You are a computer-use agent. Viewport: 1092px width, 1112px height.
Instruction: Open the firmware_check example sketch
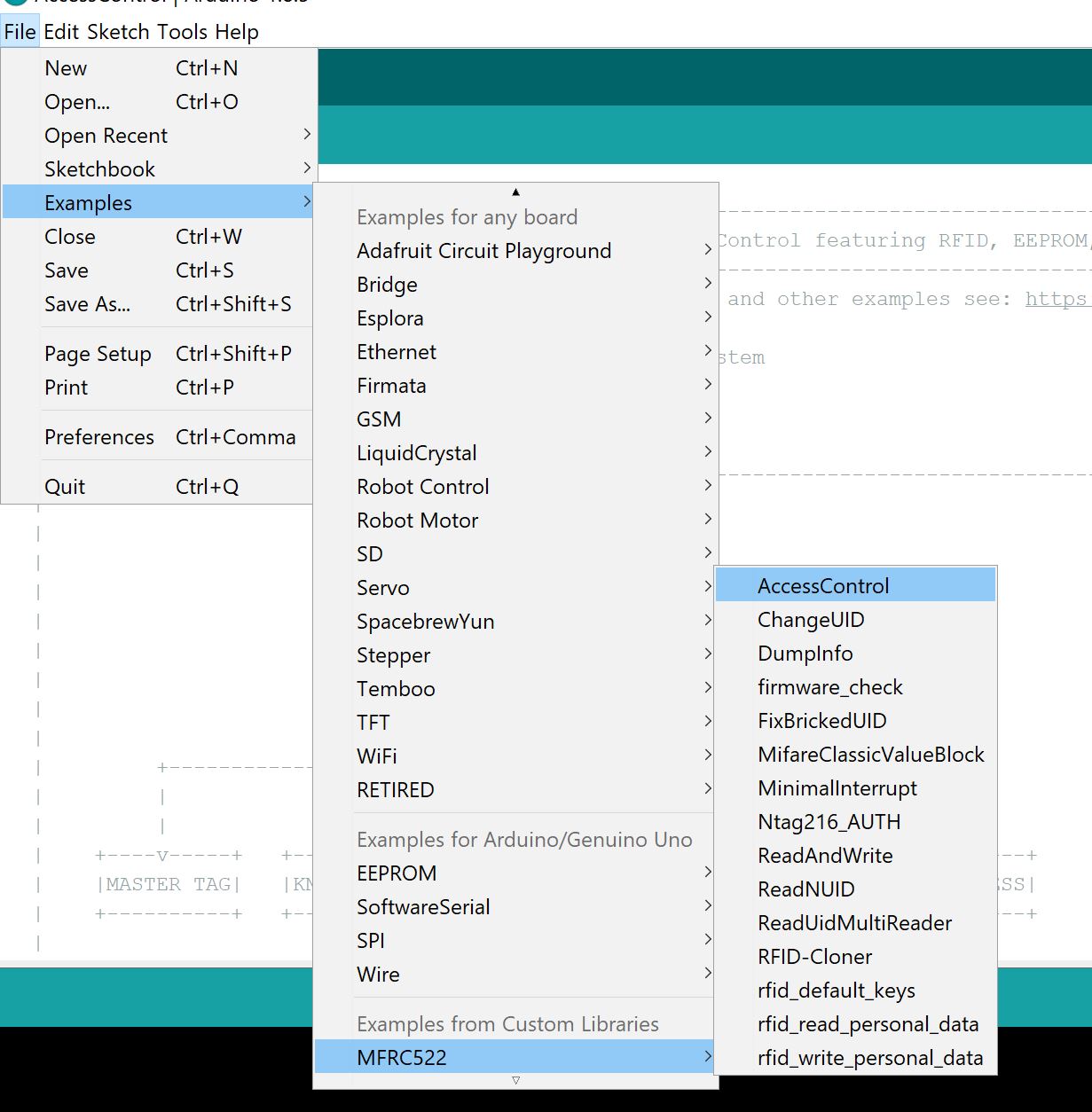coord(856,687)
